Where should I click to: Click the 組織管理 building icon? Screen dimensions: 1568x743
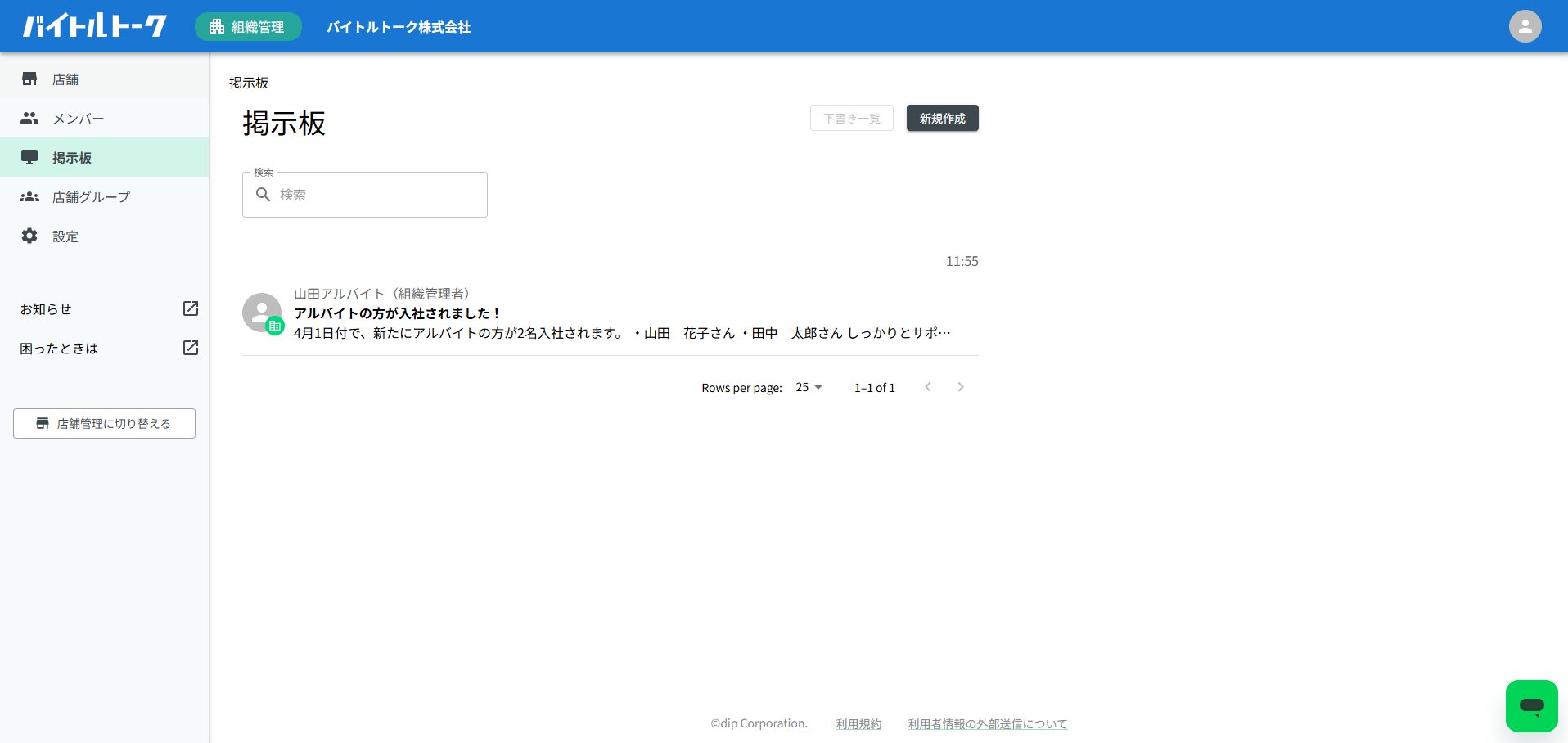[x=217, y=26]
